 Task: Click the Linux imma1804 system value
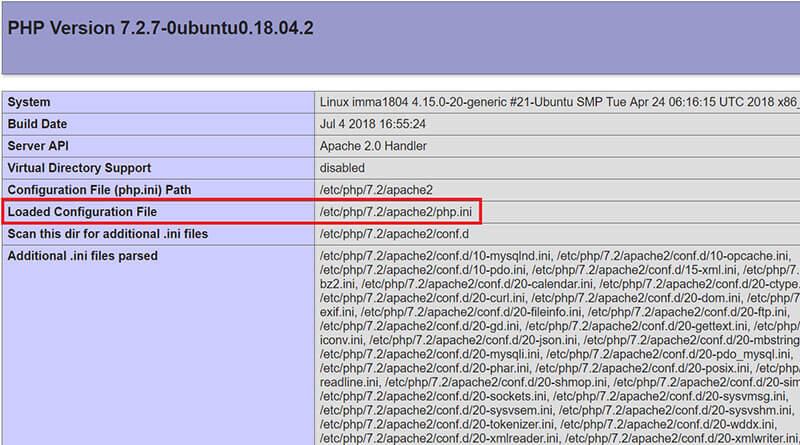(560, 102)
